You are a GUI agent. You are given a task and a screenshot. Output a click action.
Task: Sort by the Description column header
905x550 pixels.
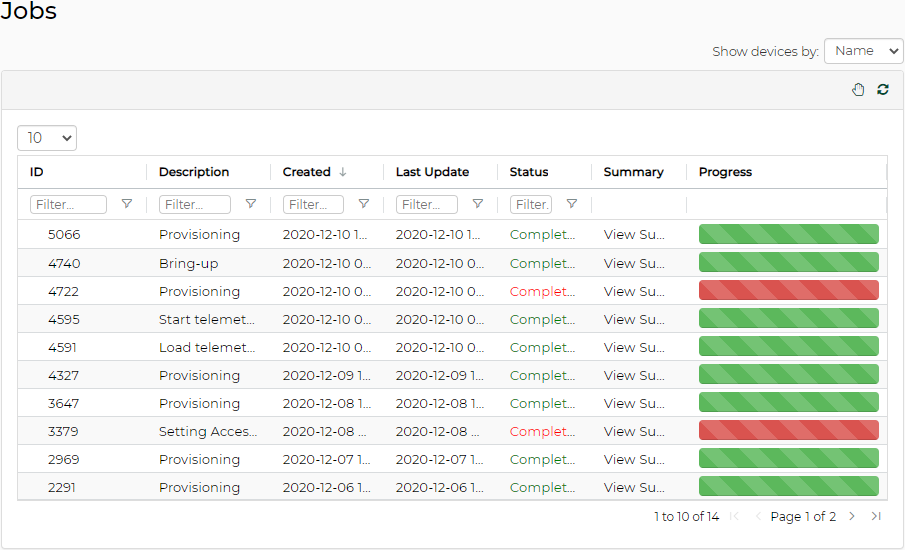pos(194,172)
